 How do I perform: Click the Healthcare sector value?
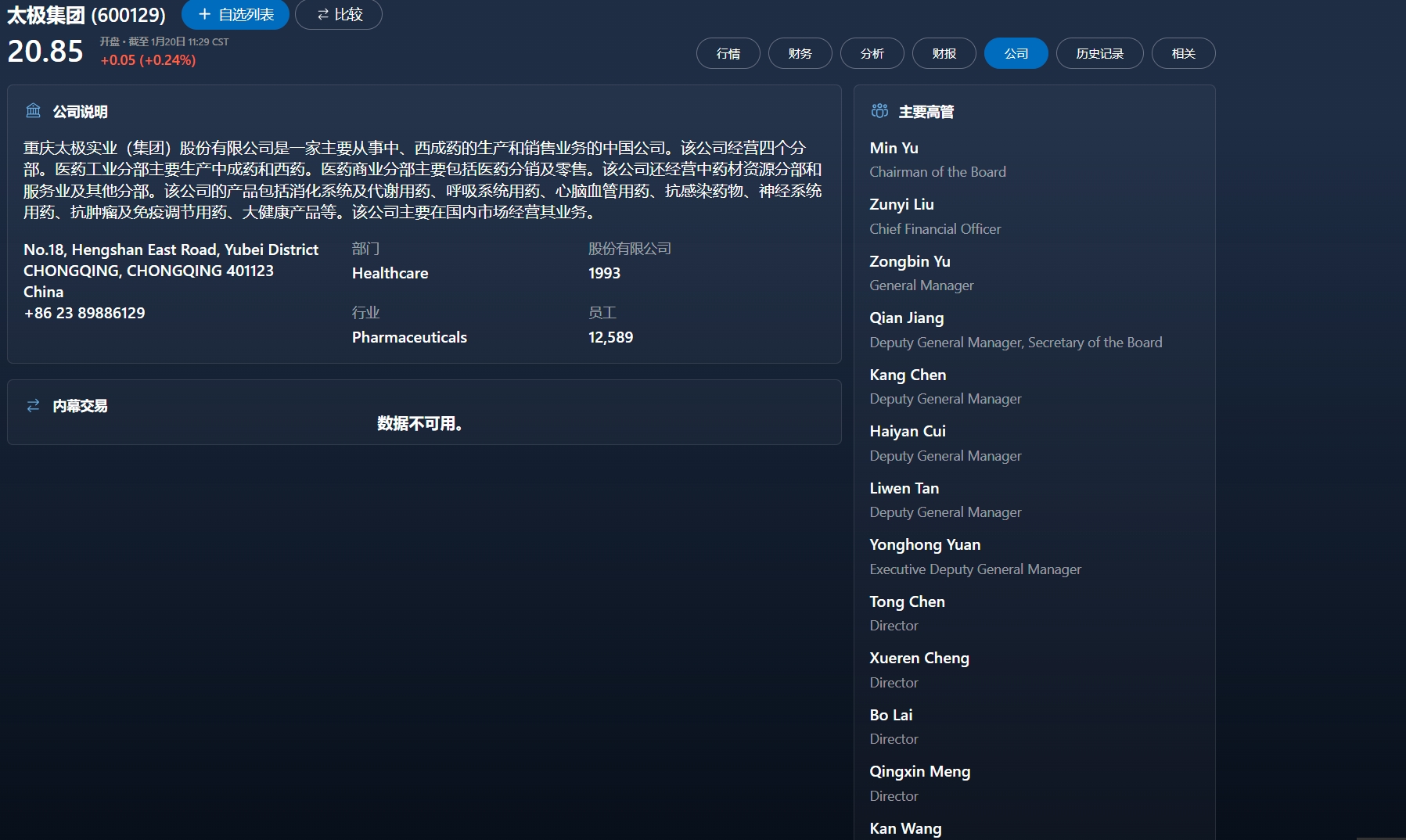pyautogui.click(x=390, y=273)
